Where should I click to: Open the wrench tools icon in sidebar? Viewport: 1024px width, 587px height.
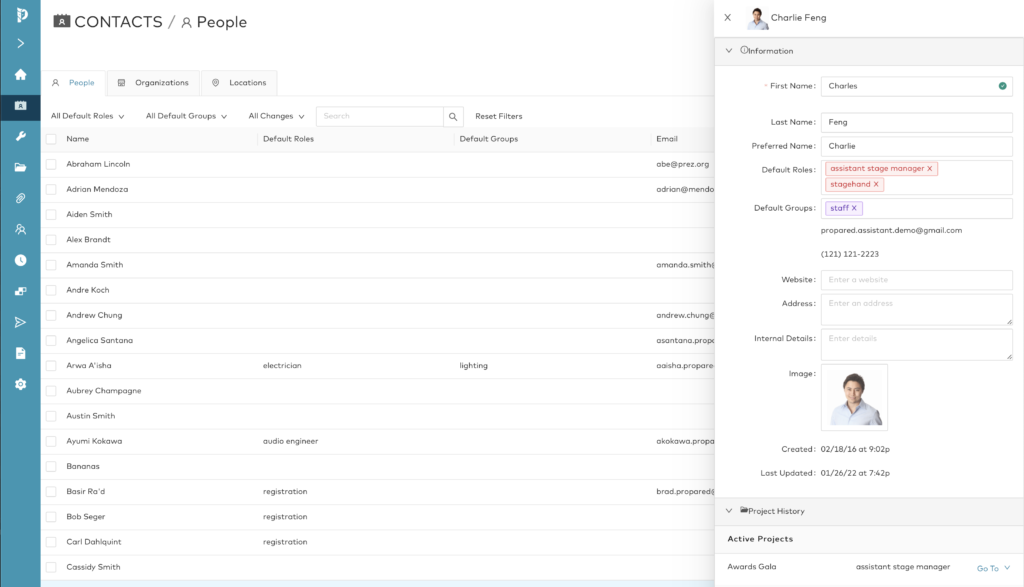pyautogui.click(x=20, y=136)
